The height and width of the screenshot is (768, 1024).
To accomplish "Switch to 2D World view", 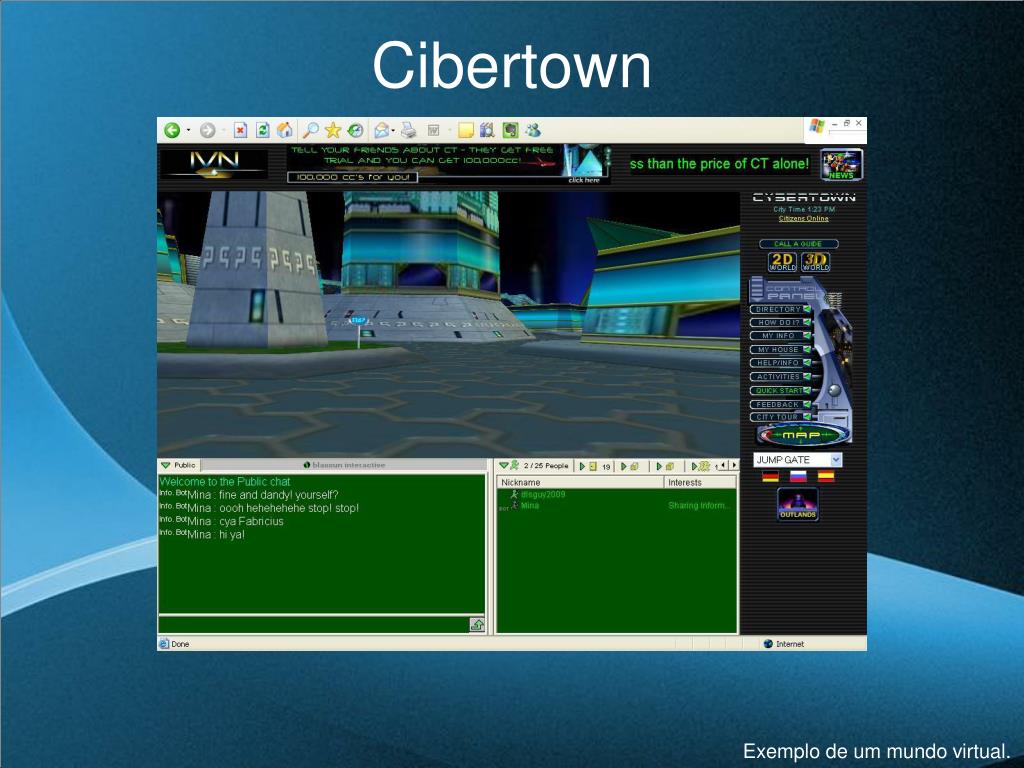I will pyautogui.click(x=782, y=262).
